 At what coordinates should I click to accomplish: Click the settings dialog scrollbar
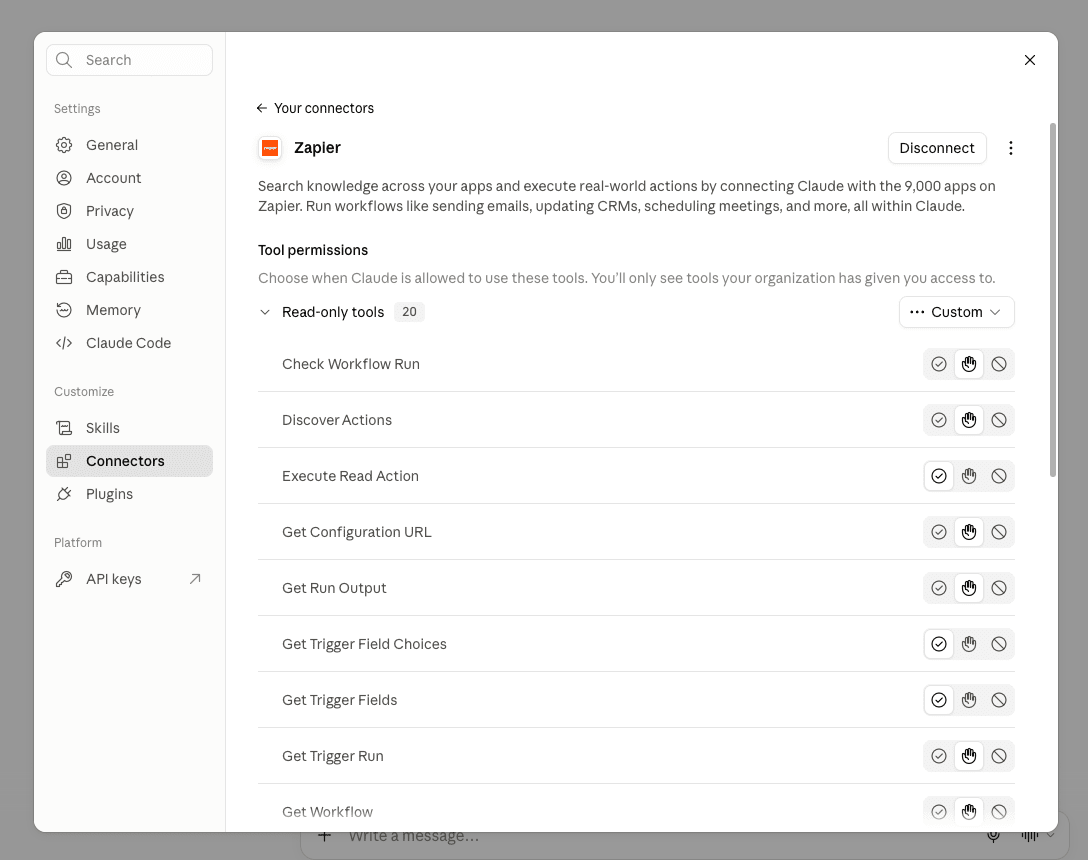click(1053, 300)
